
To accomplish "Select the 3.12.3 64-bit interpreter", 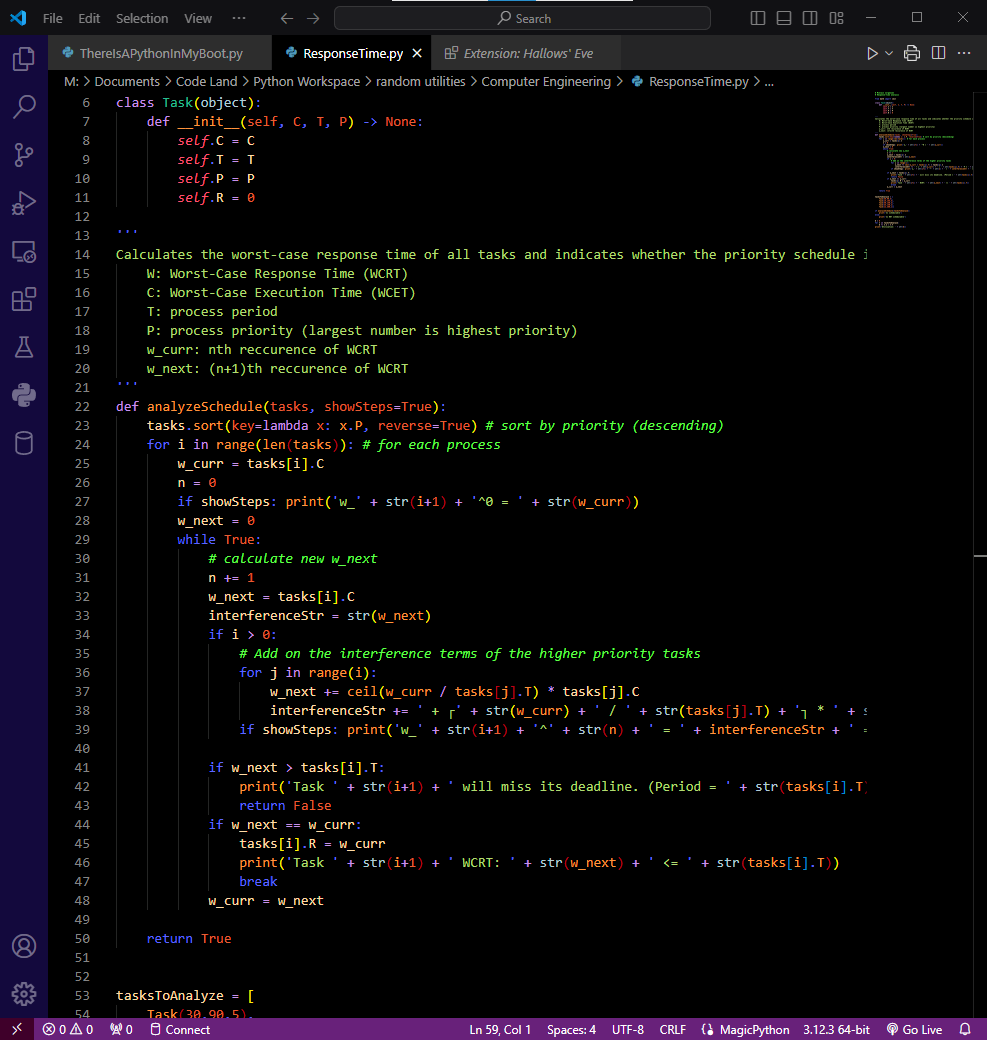I will [836, 1029].
